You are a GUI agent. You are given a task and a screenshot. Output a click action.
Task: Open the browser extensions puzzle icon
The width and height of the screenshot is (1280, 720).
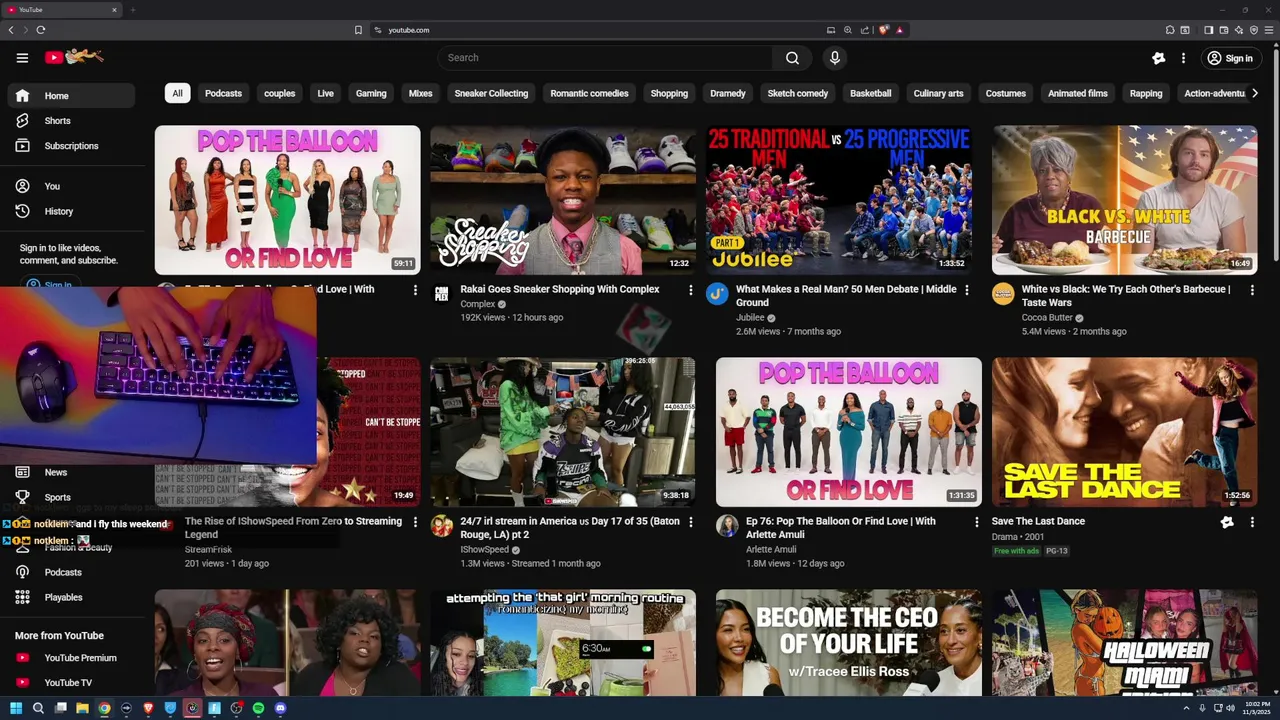coord(1170,30)
